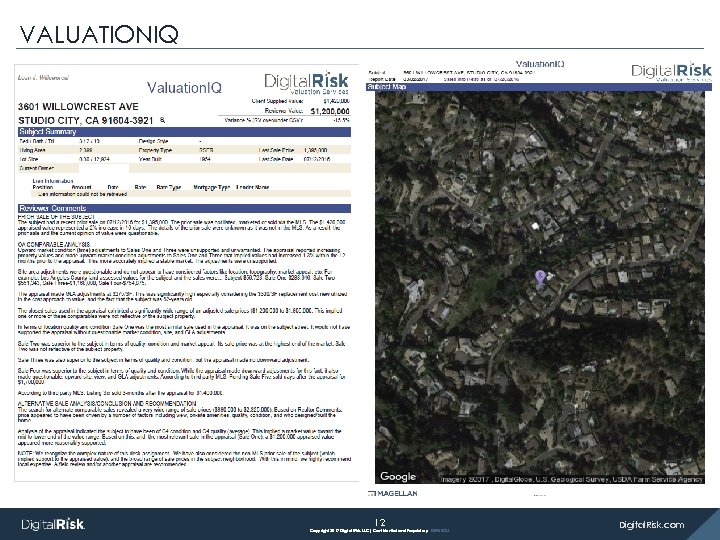Click the Review Value '$1,200,000'
The height and width of the screenshot is (540, 720).
tap(330, 111)
